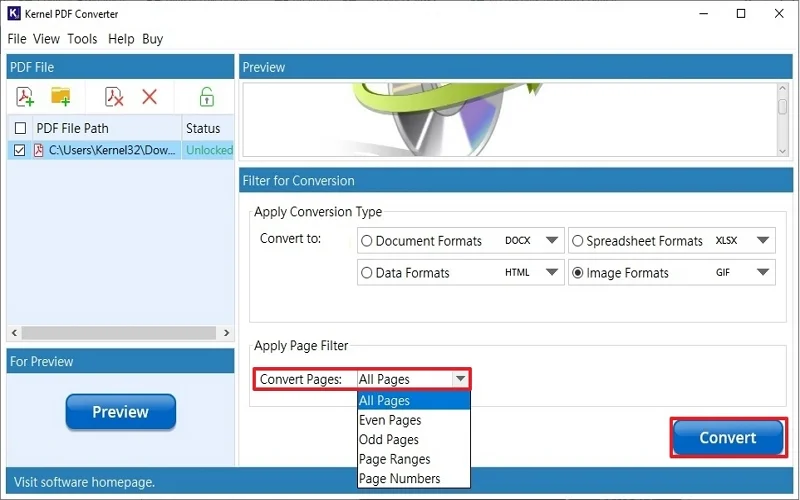800x500 pixels.
Task: Click the Add PDF file icon
Action: coord(25,96)
